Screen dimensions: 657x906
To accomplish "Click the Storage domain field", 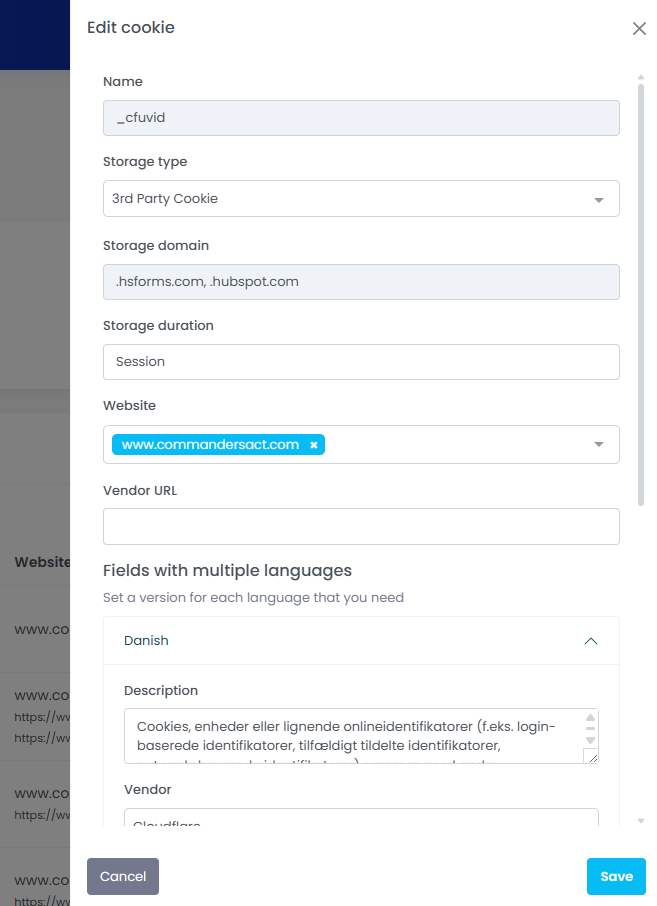I will (x=361, y=282).
